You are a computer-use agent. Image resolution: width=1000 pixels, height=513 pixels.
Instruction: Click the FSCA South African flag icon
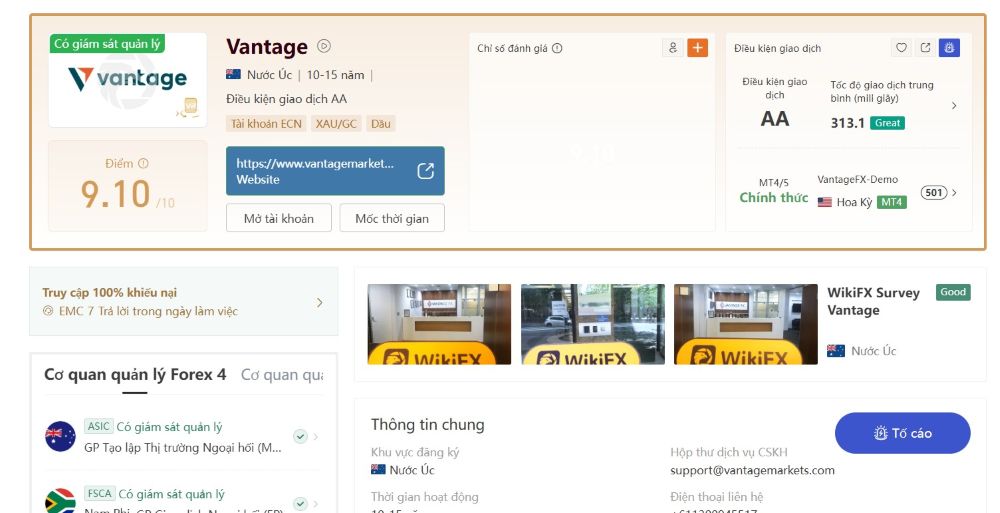pyautogui.click(x=61, y=502)
